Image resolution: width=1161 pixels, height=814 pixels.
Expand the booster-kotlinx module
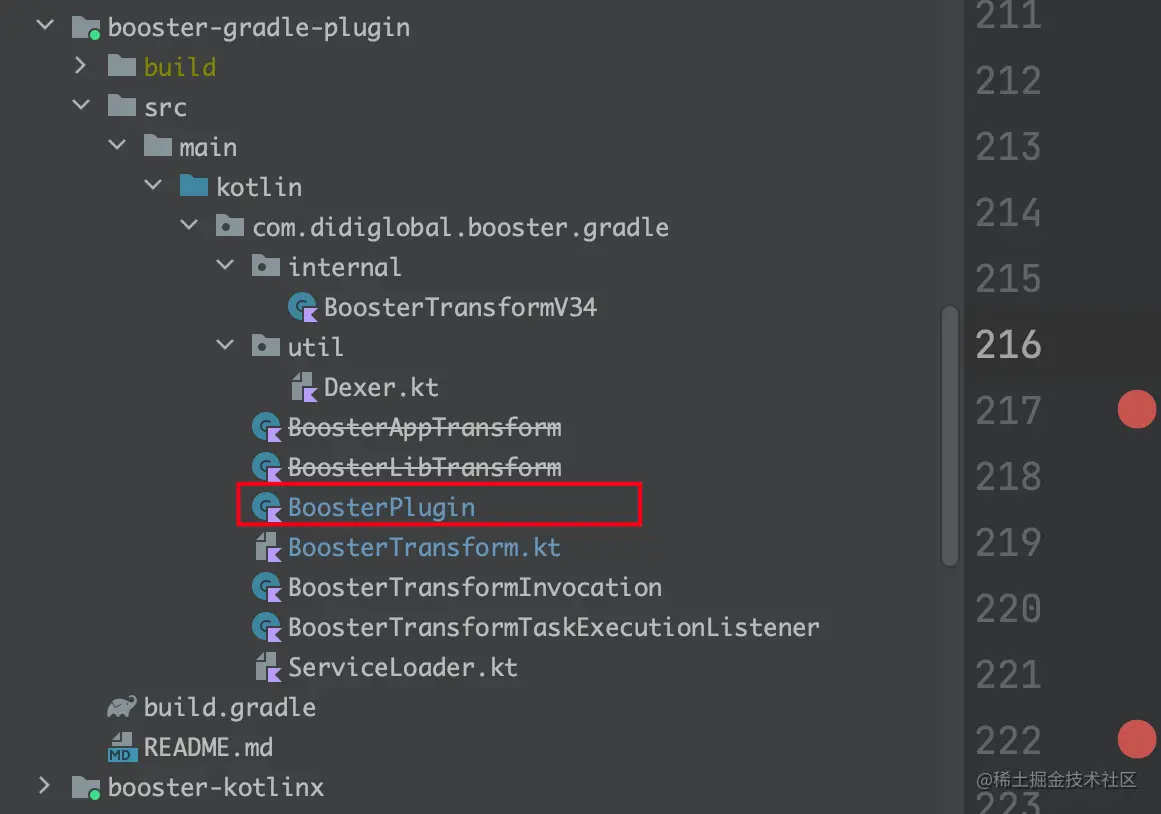tap(44, 785)
